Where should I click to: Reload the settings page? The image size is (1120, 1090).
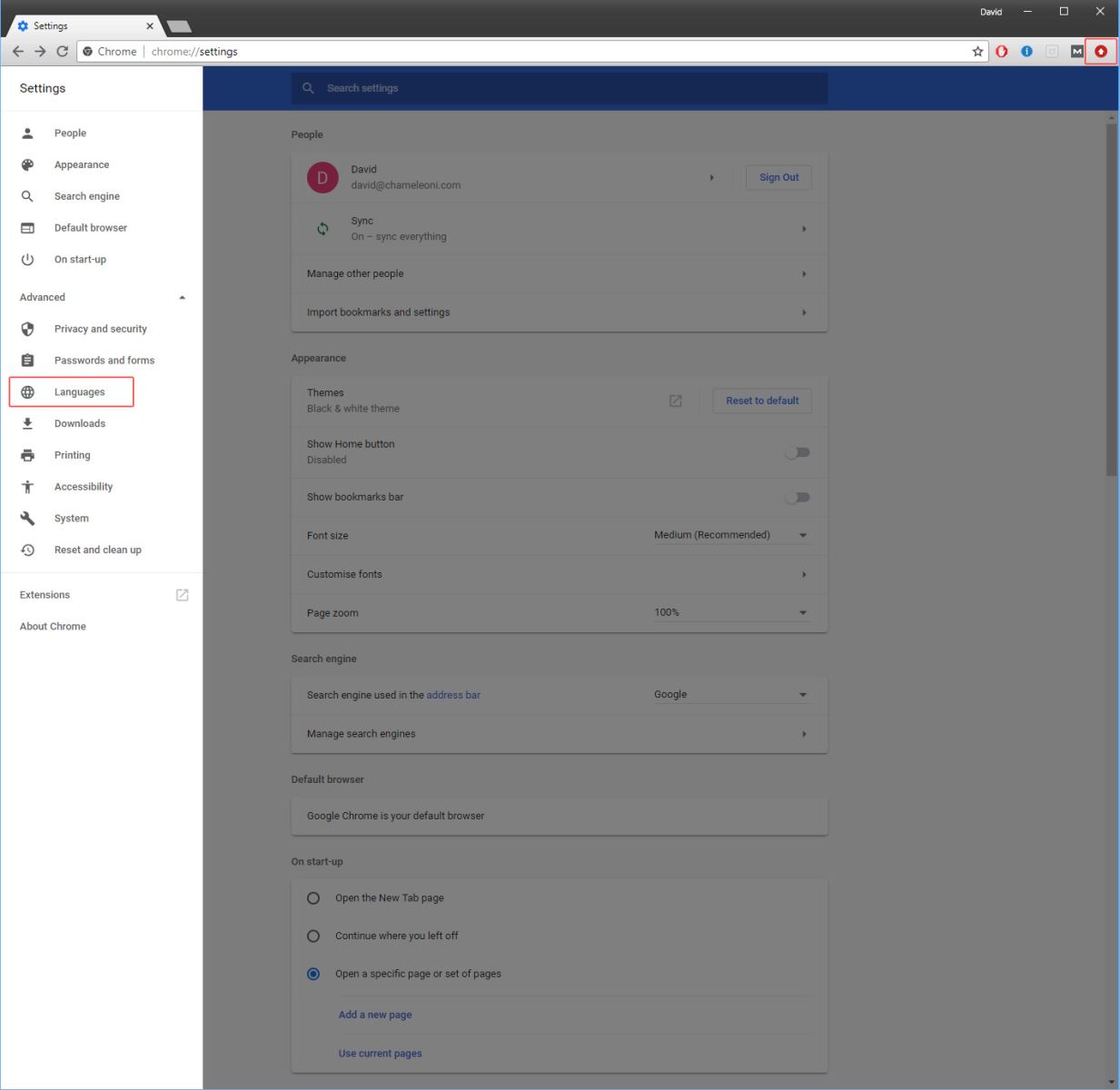pos(62,52)
